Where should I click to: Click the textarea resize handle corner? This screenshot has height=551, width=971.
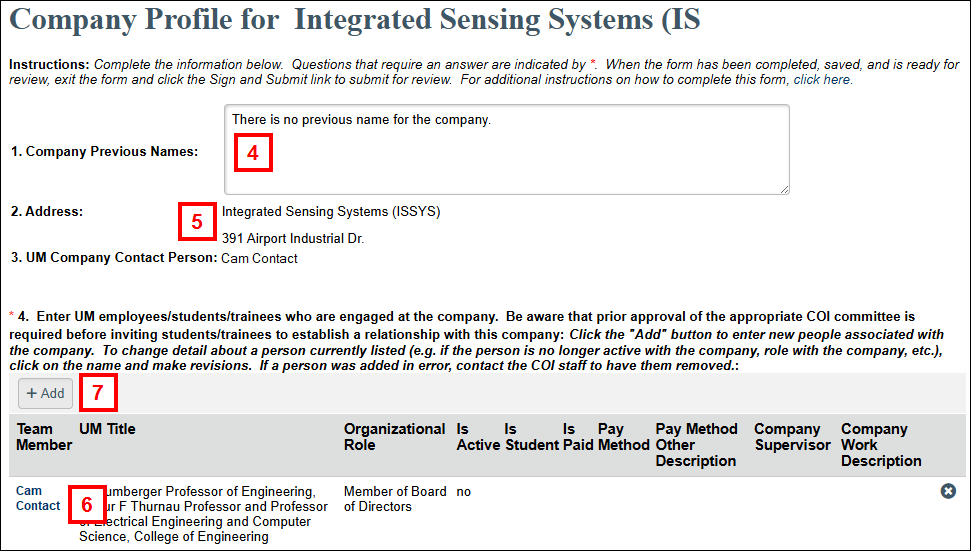click(785, 189)
